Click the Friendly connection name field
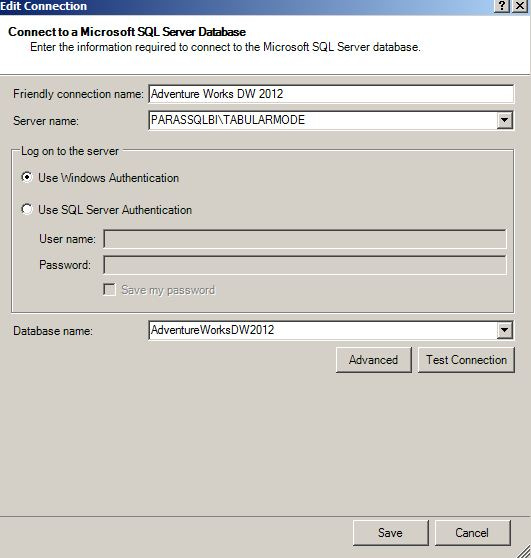The image size is (531, 558). coord(331,94)
